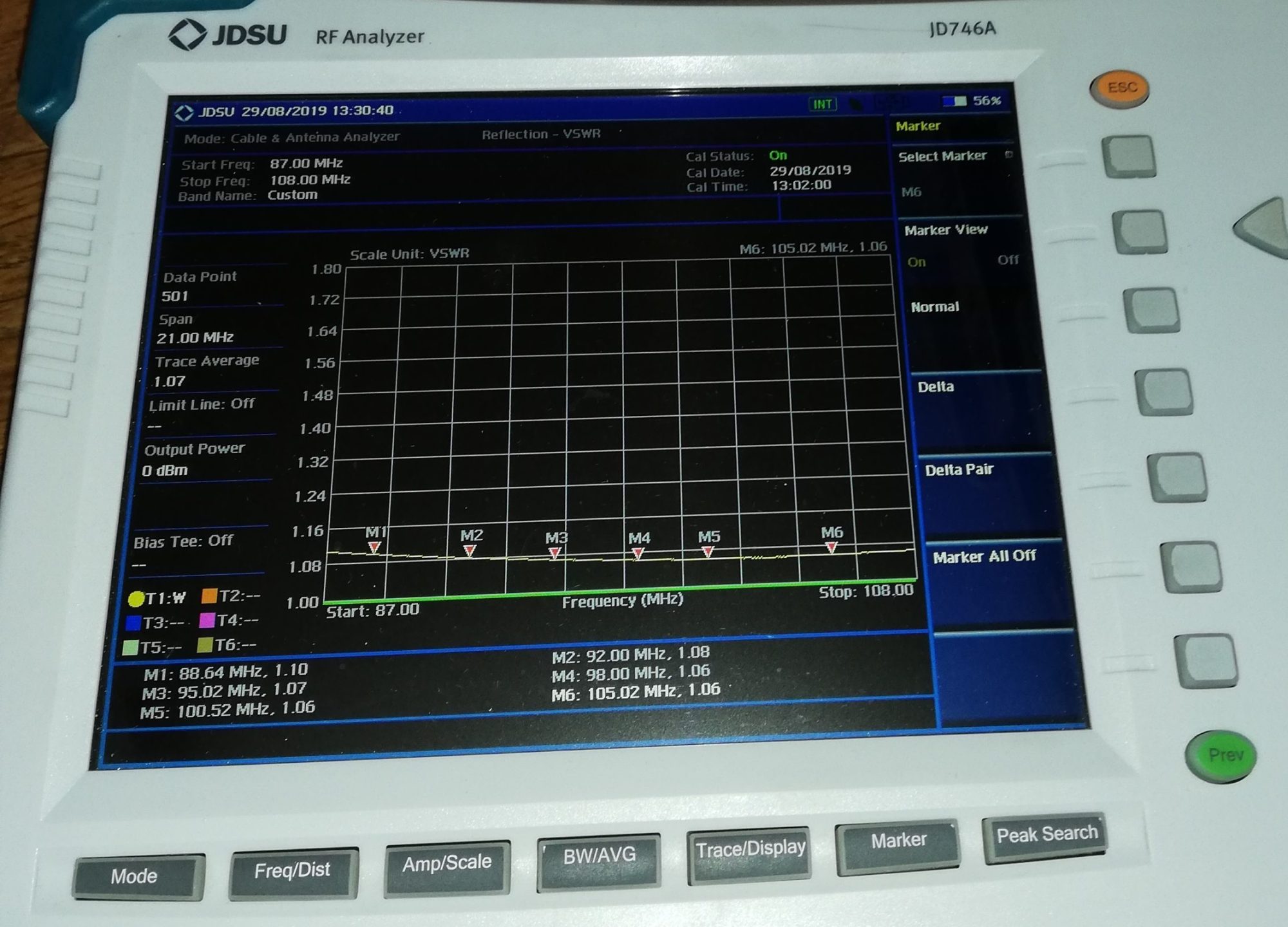Click M4: 98.00 MHz, 1.06 readout
This screenshot has width=1288, height=927.
click(x=630, y=673)
